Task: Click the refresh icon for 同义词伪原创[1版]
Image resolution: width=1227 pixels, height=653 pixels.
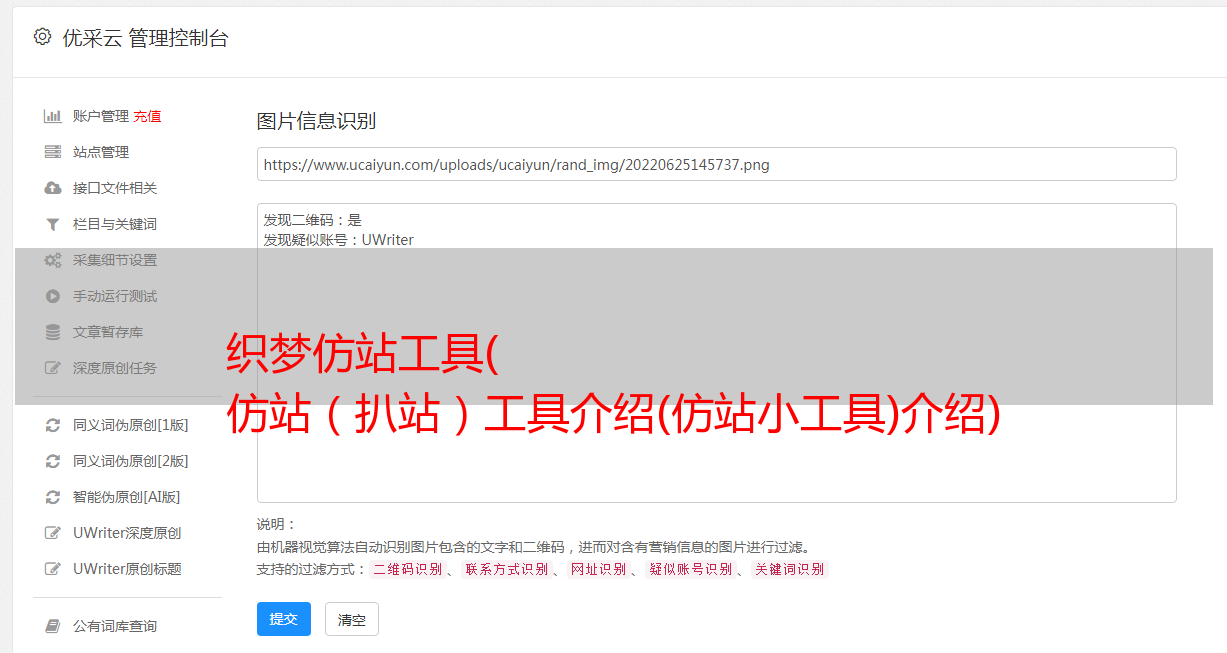Action: pyautogui.click(x=53, y=425)
